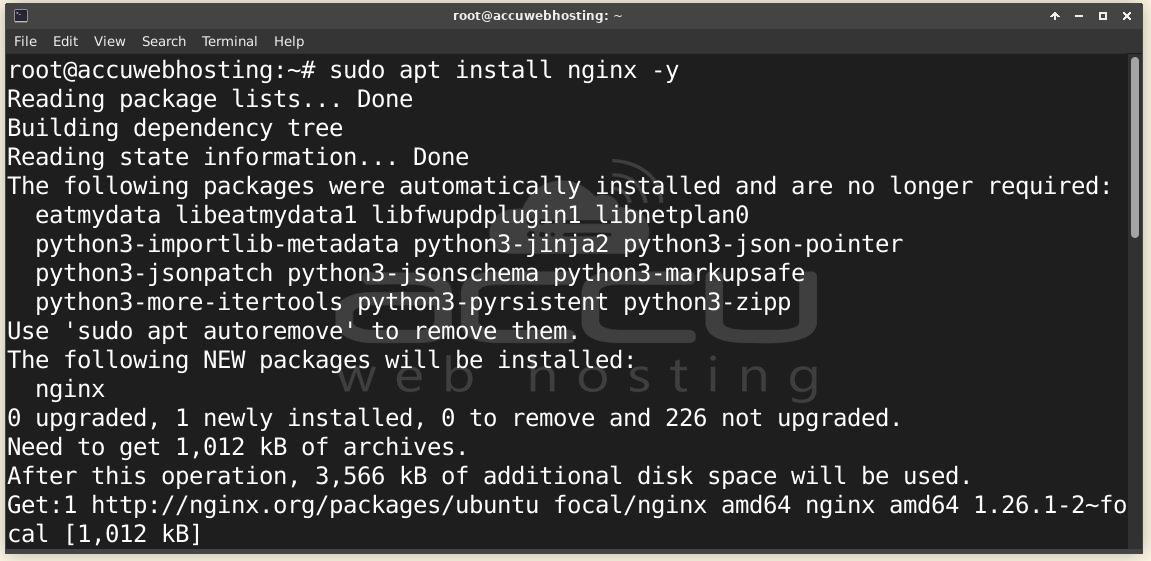Screen dimensions: 1151x561
Task: Click the terminal icon in title bar
Action: point(21,15)
